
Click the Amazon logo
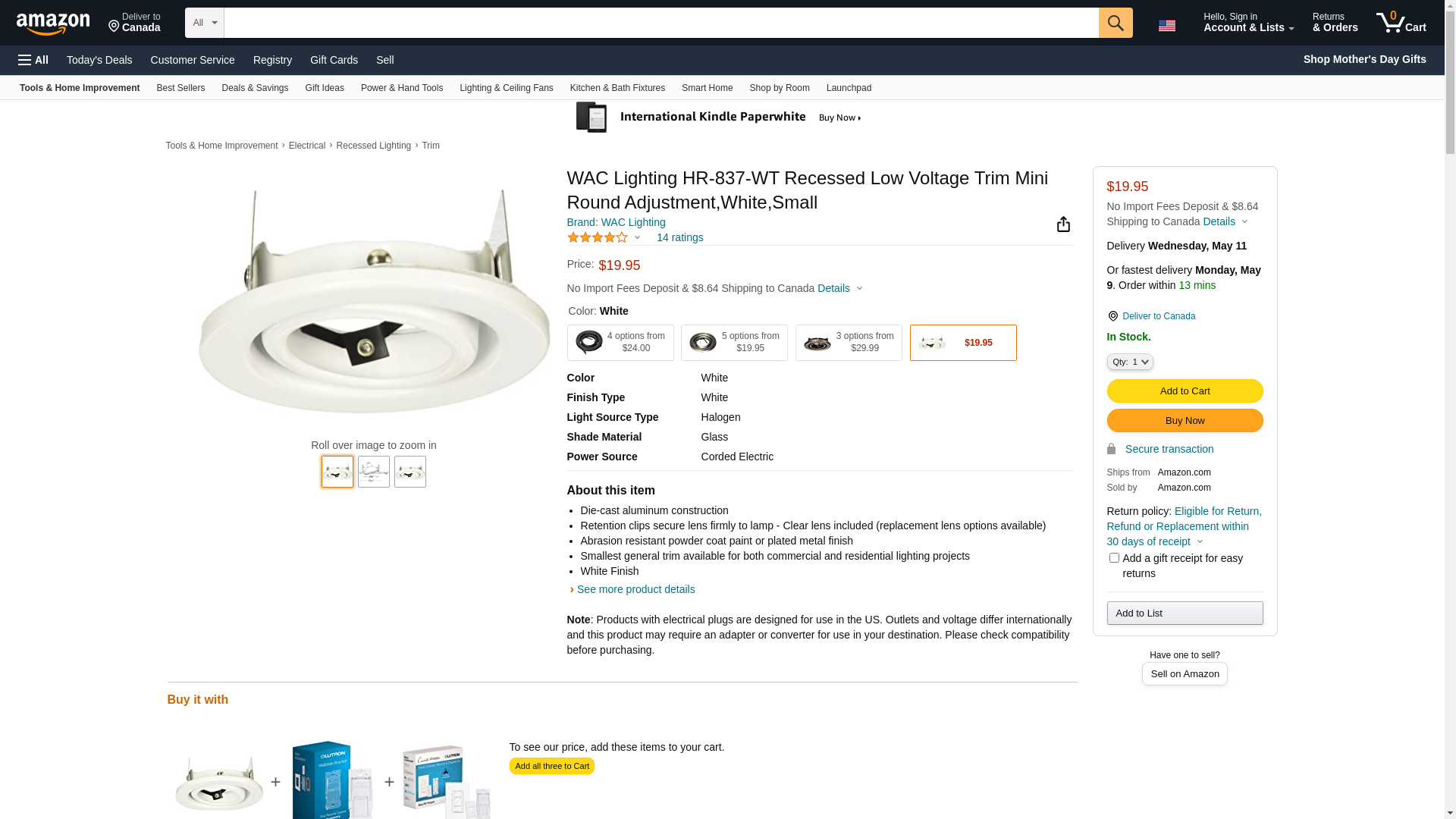click(53, 24)
